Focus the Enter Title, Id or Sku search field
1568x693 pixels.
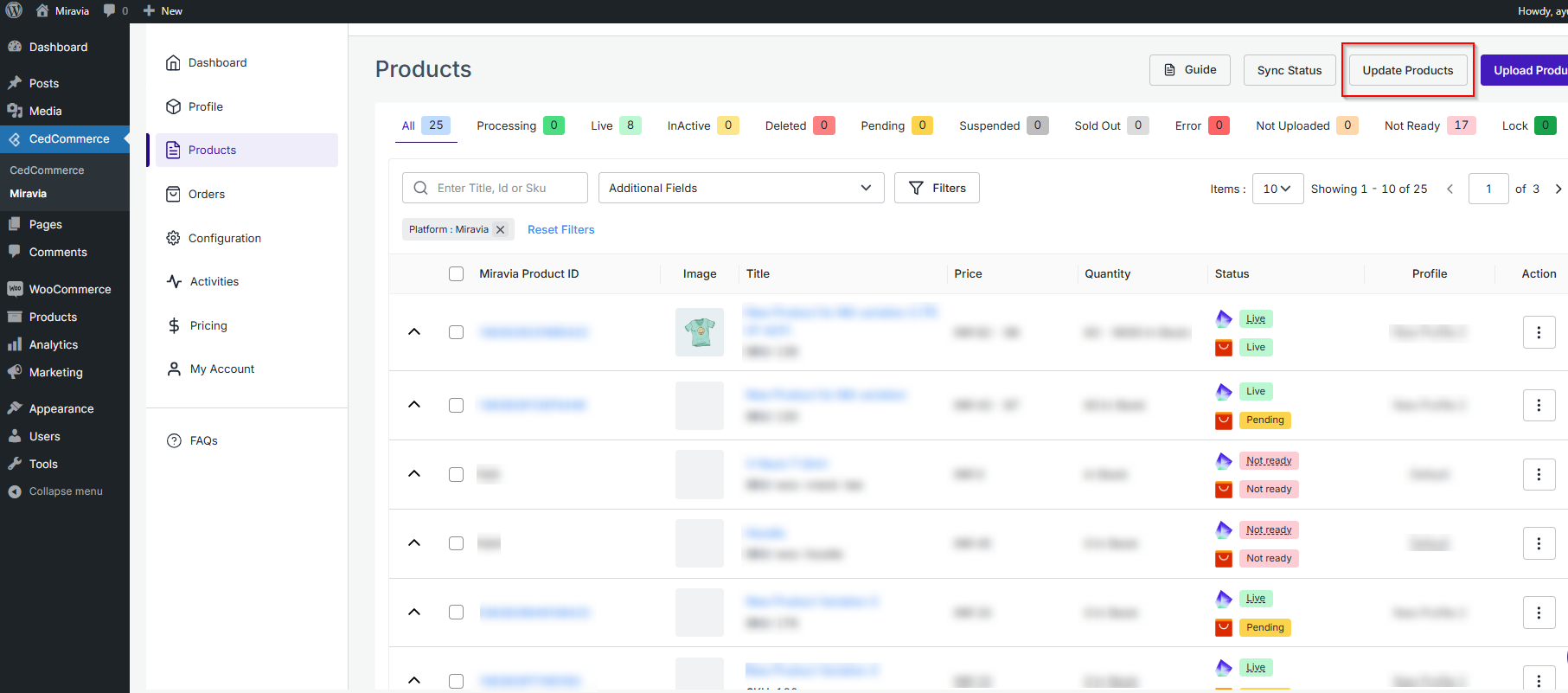pyautogui.click(x=495, y=188)
